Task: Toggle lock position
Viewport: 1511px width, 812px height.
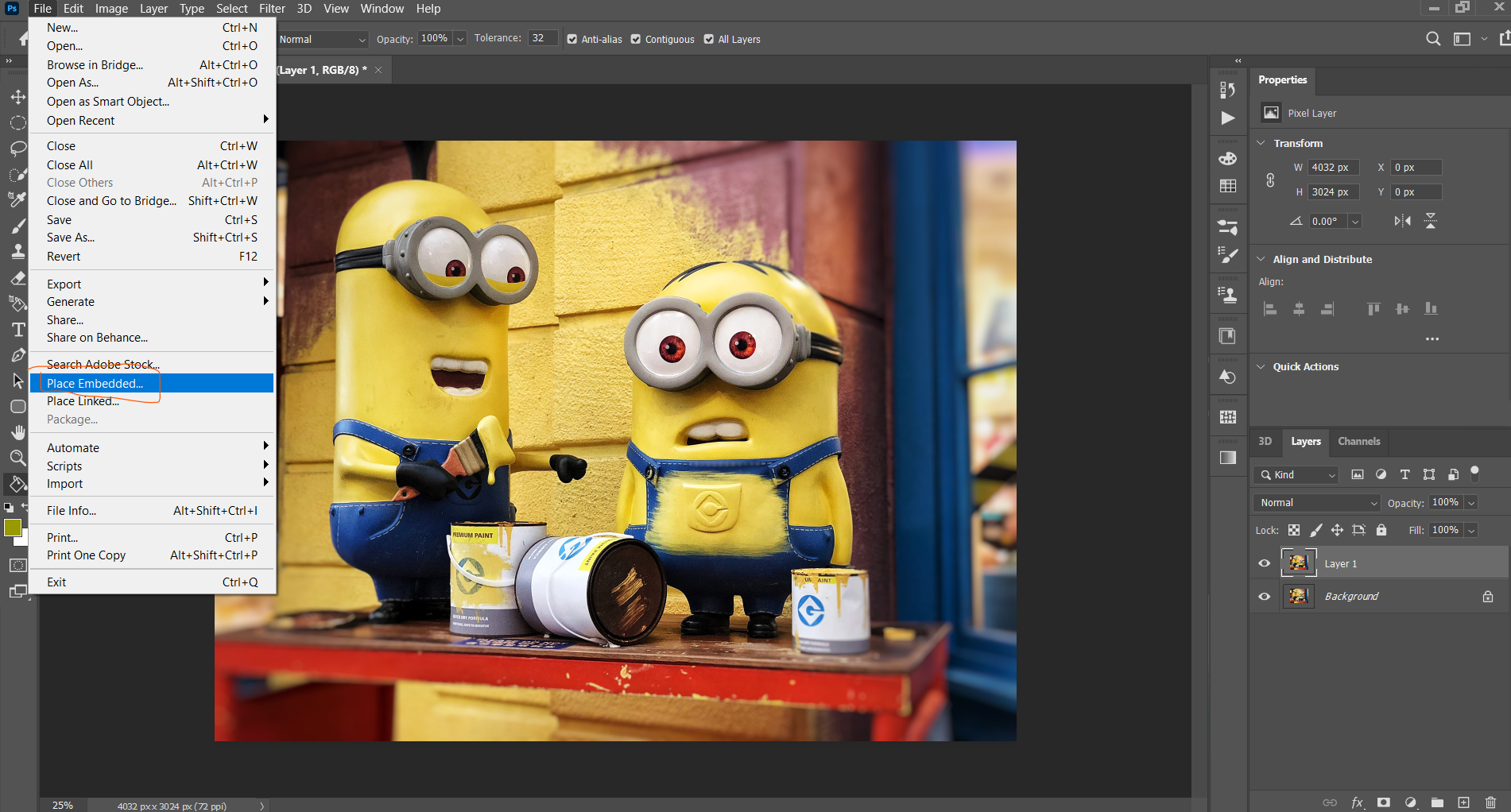Action: click(x=1337, y=530)
